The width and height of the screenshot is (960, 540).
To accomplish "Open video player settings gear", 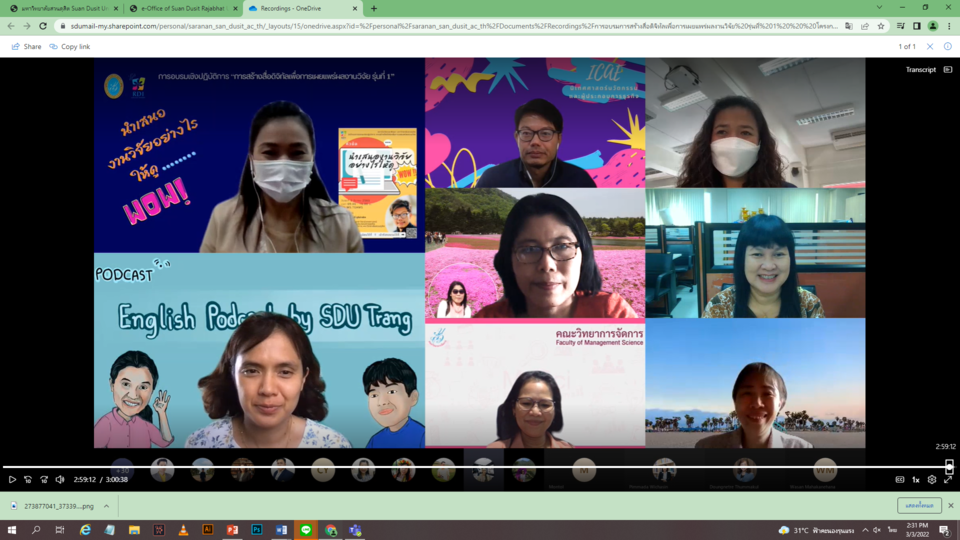I will coord(932,479).
